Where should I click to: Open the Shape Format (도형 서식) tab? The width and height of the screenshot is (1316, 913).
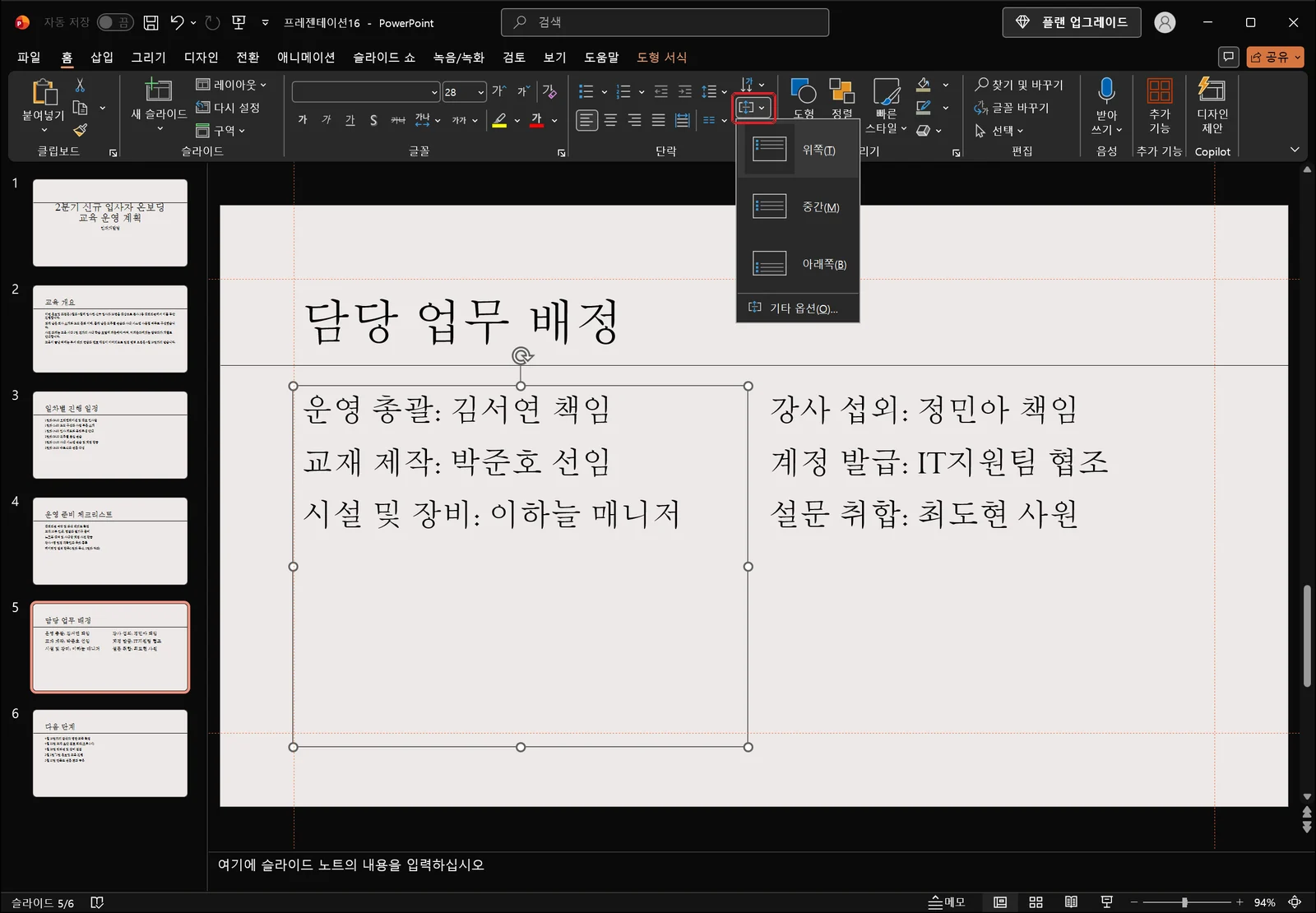click(x=662, y=57)
